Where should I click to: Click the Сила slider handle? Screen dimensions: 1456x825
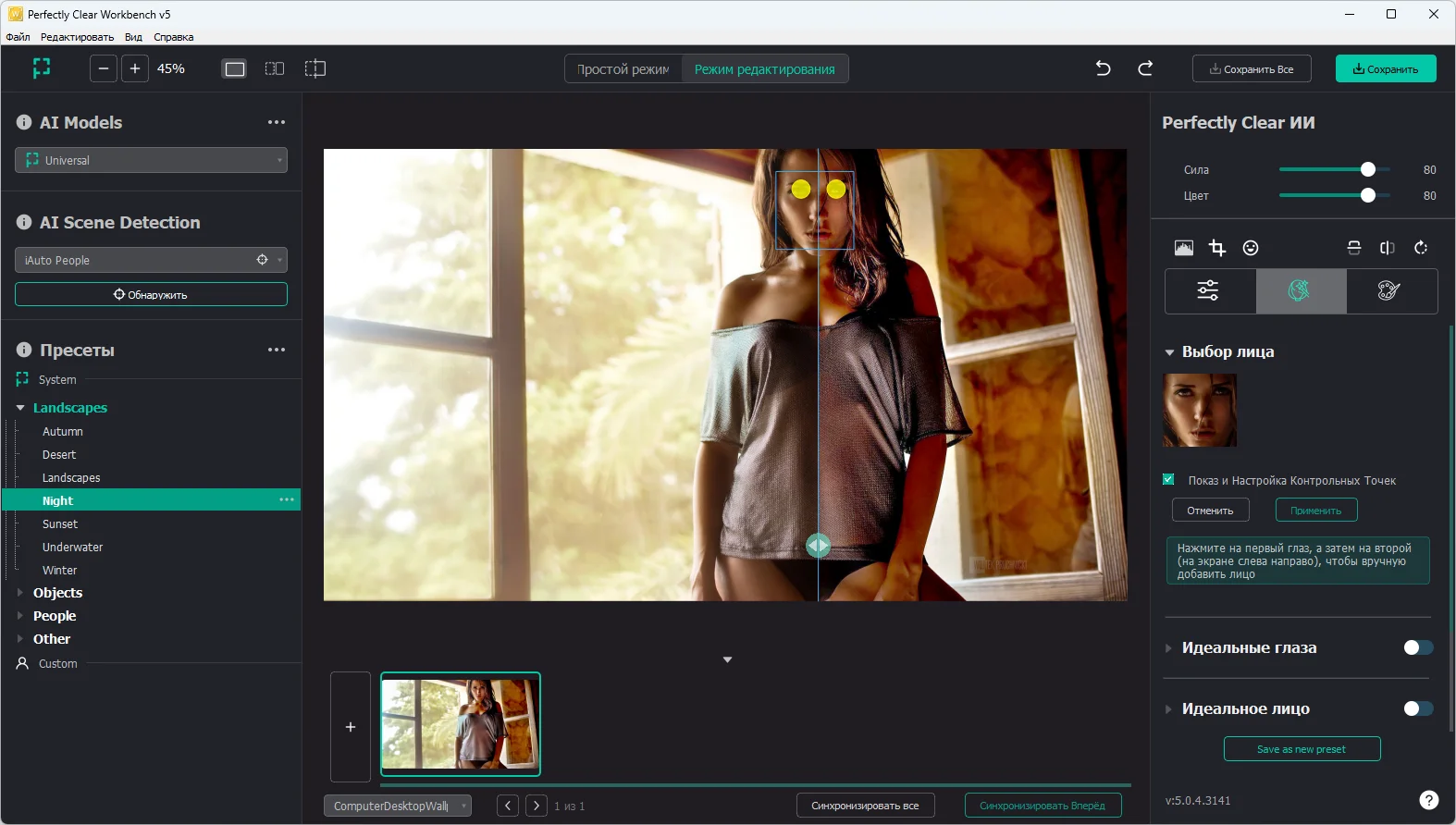pyautogui.click(x=1368, y=169)
